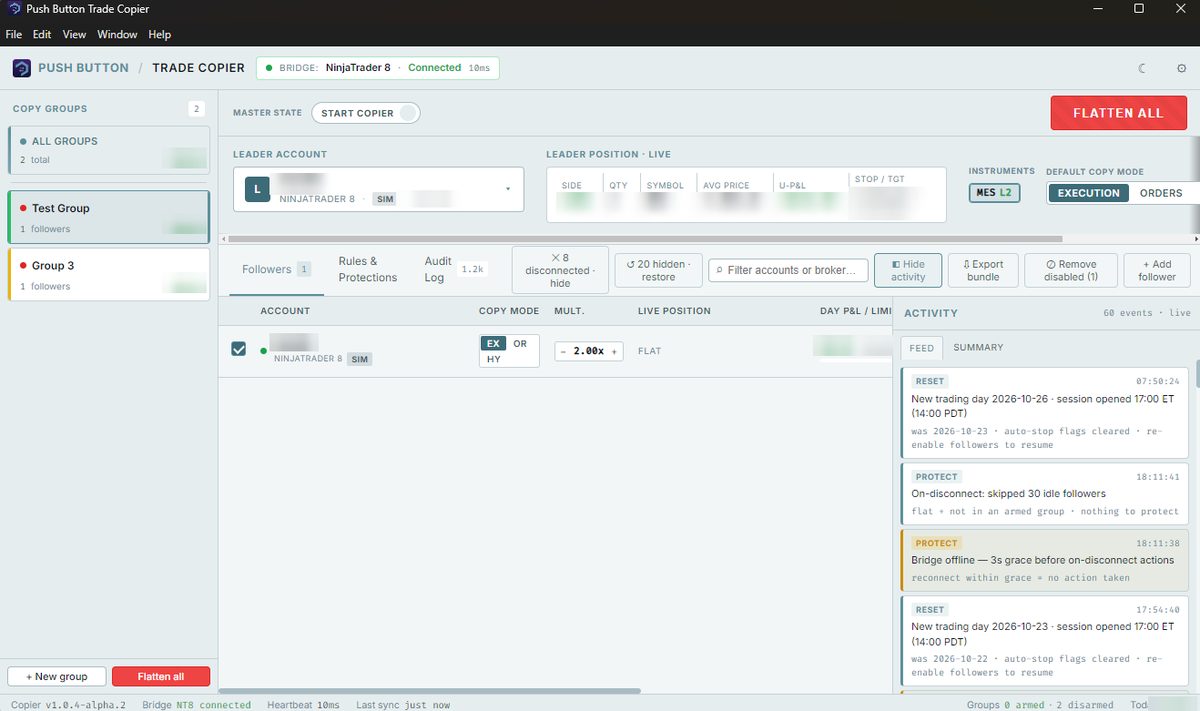Click the title bar app icon
Screen dimensions: 1200x711
(x=14, y=9)
